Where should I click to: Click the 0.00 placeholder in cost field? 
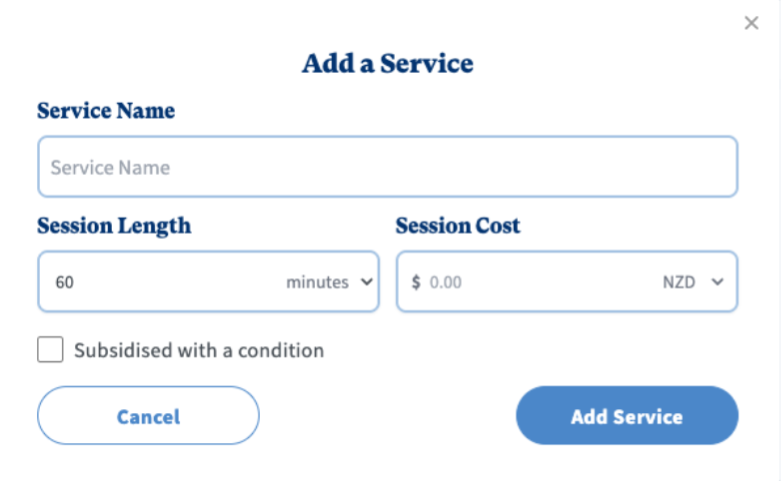445,282
